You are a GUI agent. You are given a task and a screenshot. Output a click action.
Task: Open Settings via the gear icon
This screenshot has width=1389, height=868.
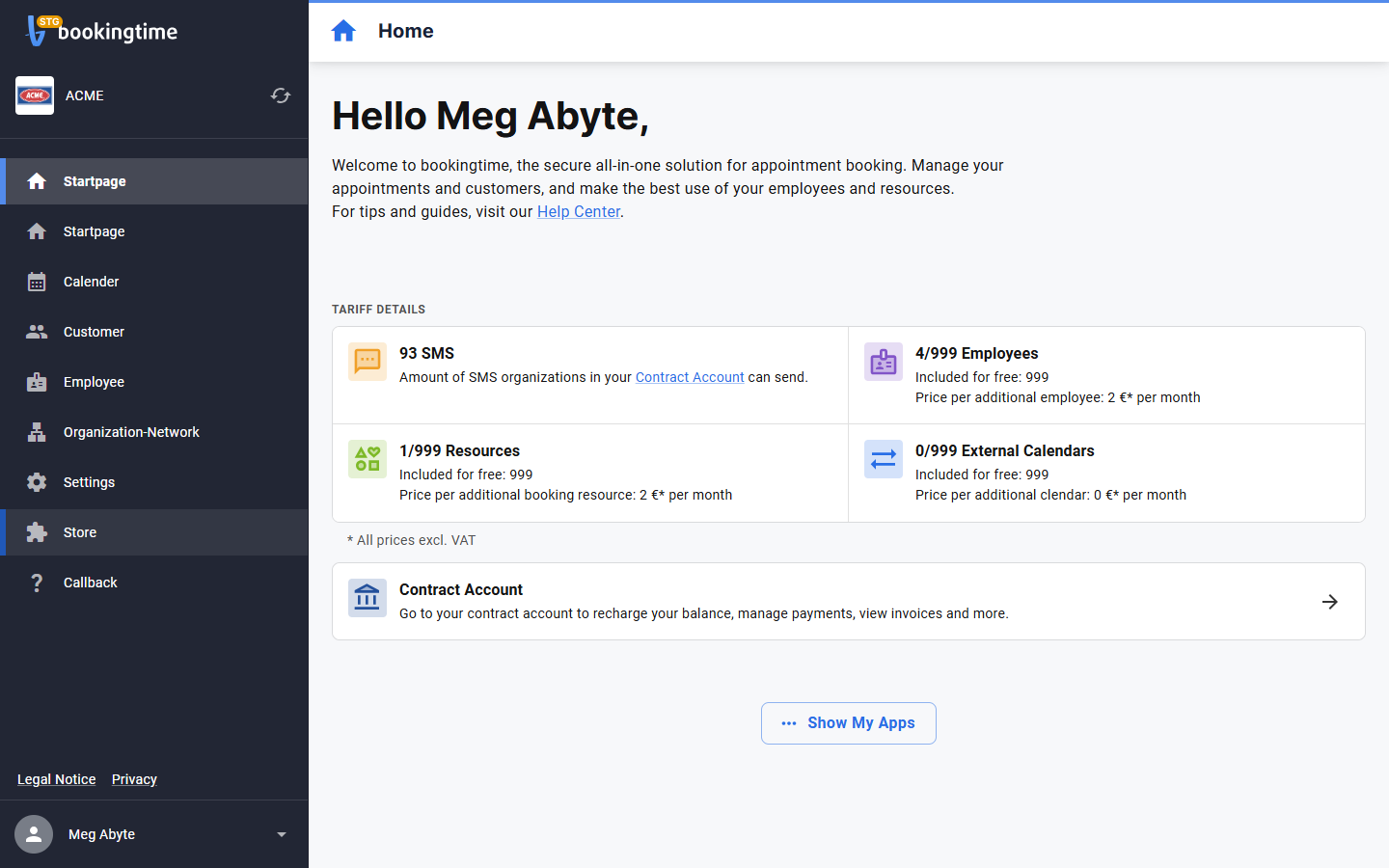coord(37,482)
